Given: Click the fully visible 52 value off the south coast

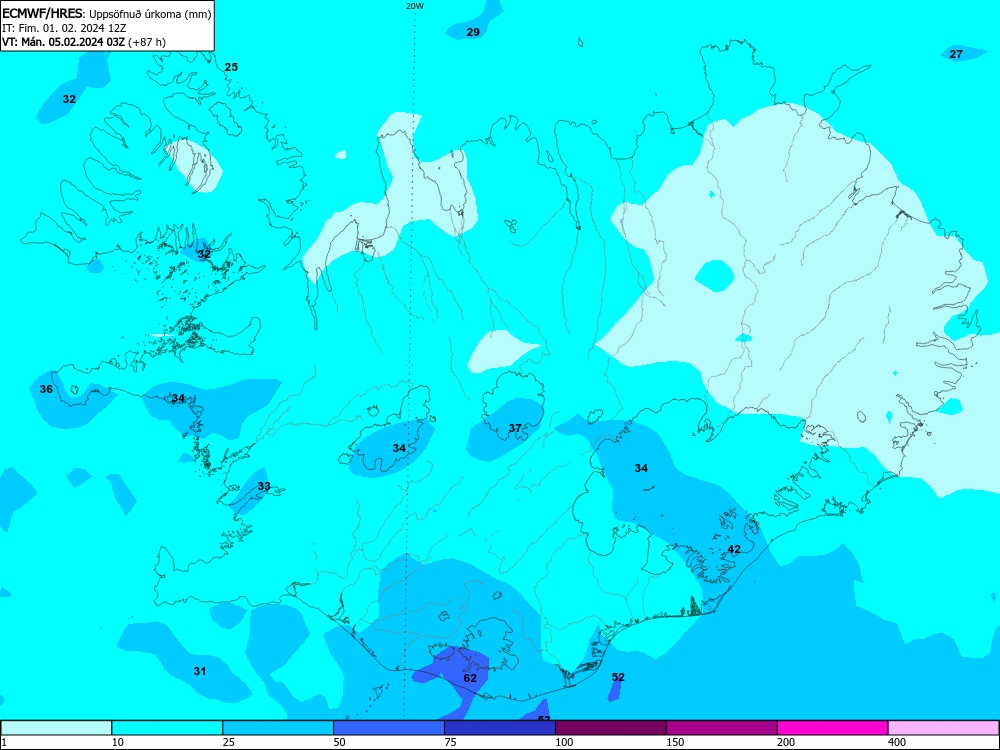Looking at the screenshot, I should click(618, 677).
